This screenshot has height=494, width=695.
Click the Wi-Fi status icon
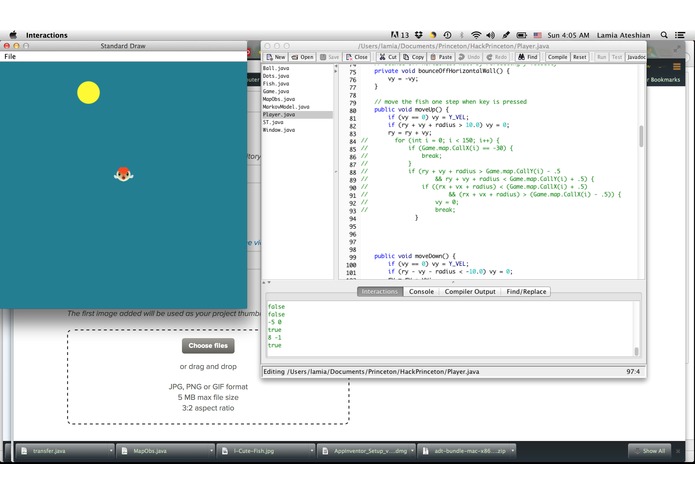pos(476,35)
